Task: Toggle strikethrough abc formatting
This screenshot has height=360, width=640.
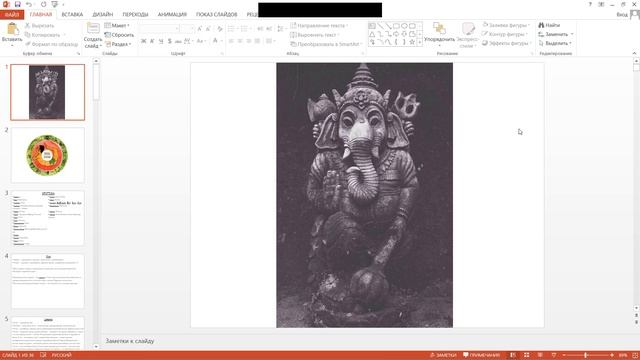Action: tap(178, 41)
